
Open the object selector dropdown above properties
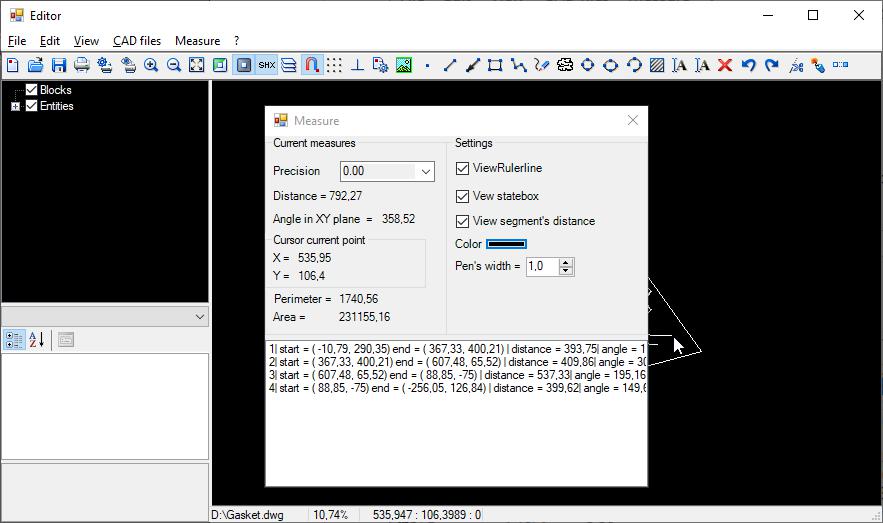199,316
